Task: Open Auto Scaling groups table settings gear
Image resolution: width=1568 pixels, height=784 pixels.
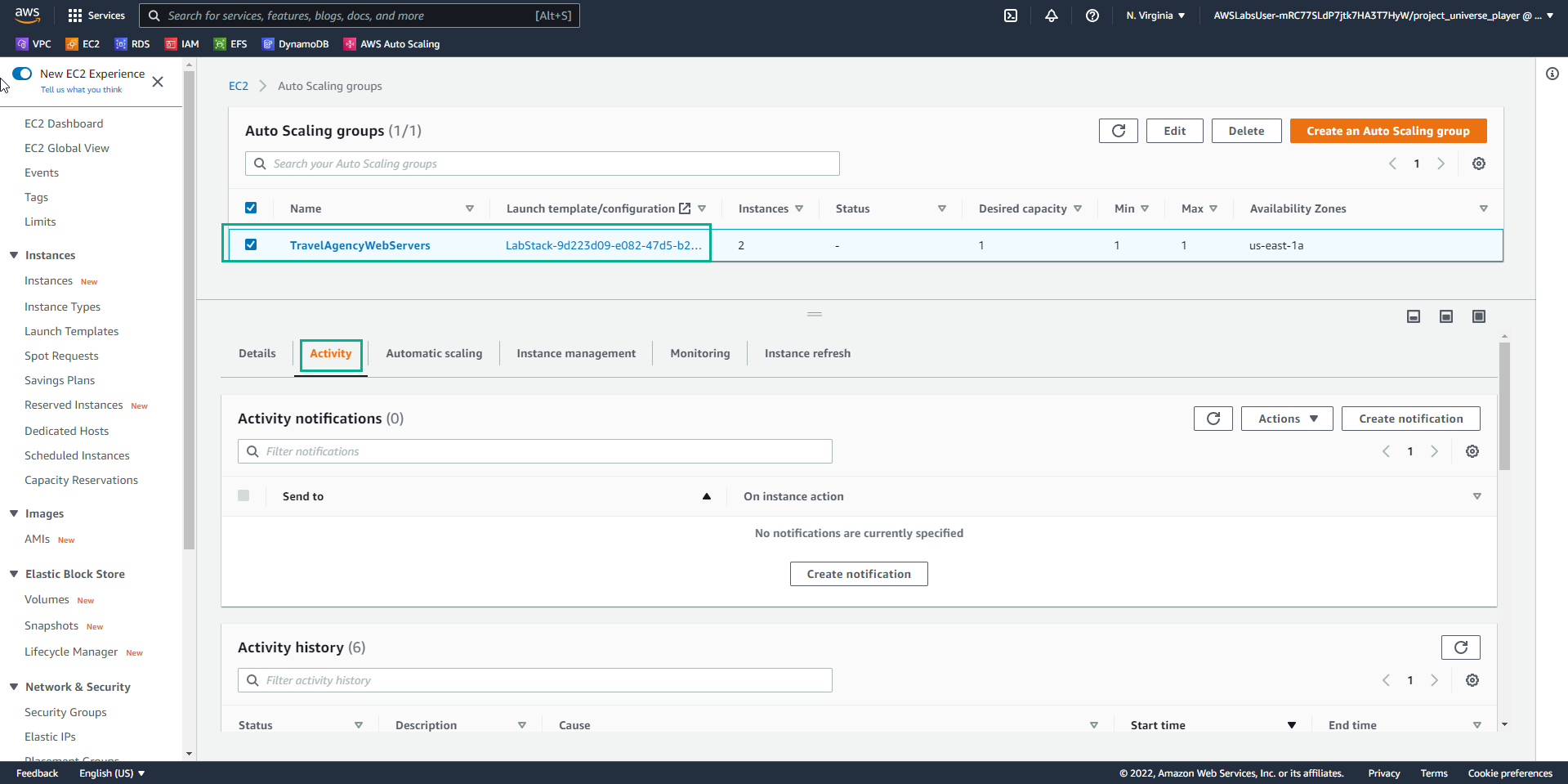Action: [1478, 164]
